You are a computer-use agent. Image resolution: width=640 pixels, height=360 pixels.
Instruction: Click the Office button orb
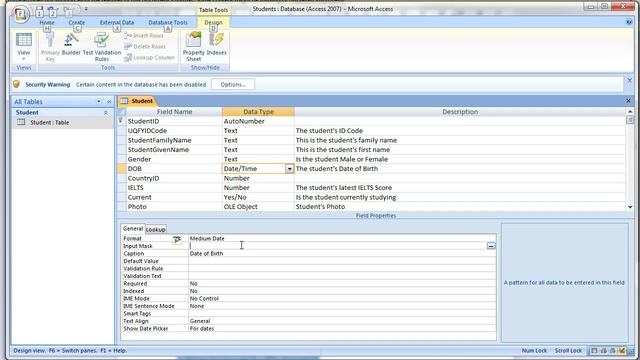[x=20, y=14]
